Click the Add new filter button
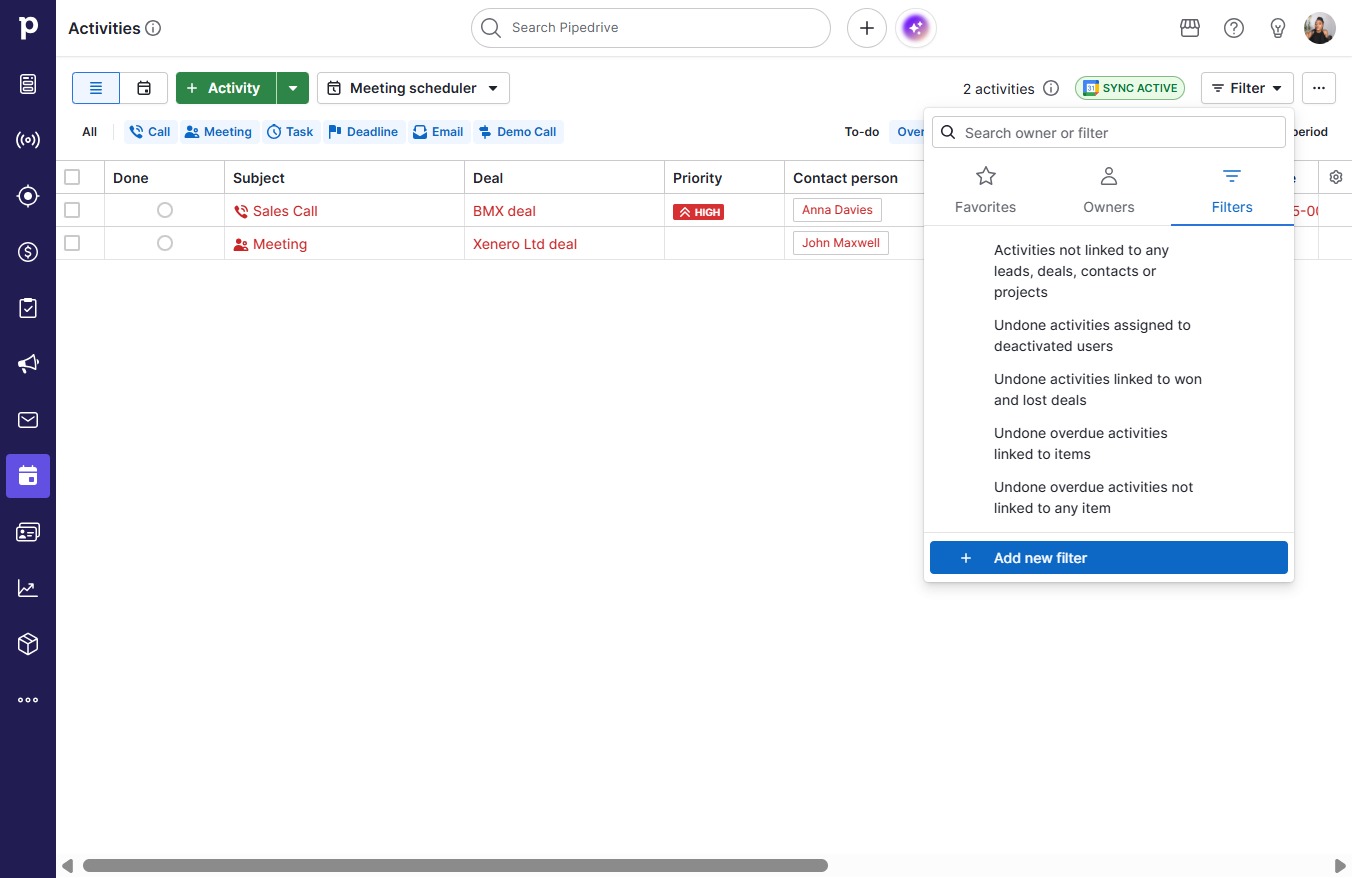 pyautogui.click(x=1109, y=558)
